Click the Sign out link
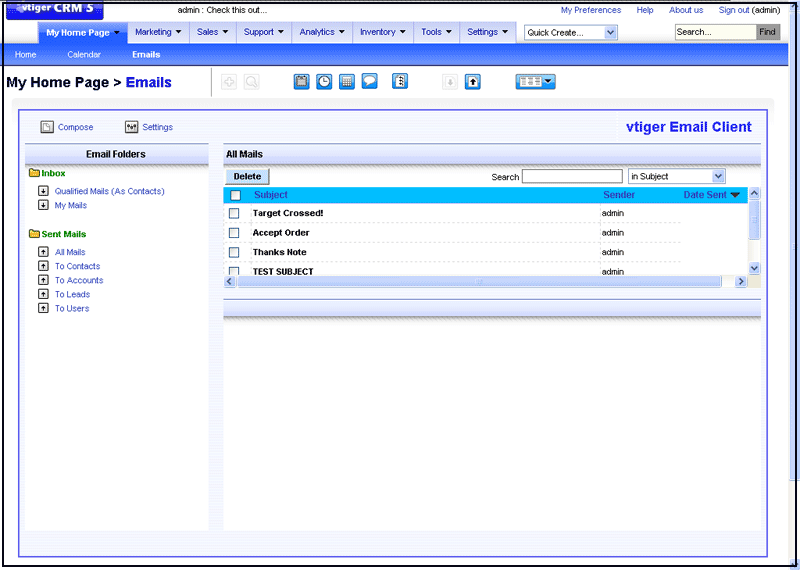Screen dimensions: 800x570 734,10
